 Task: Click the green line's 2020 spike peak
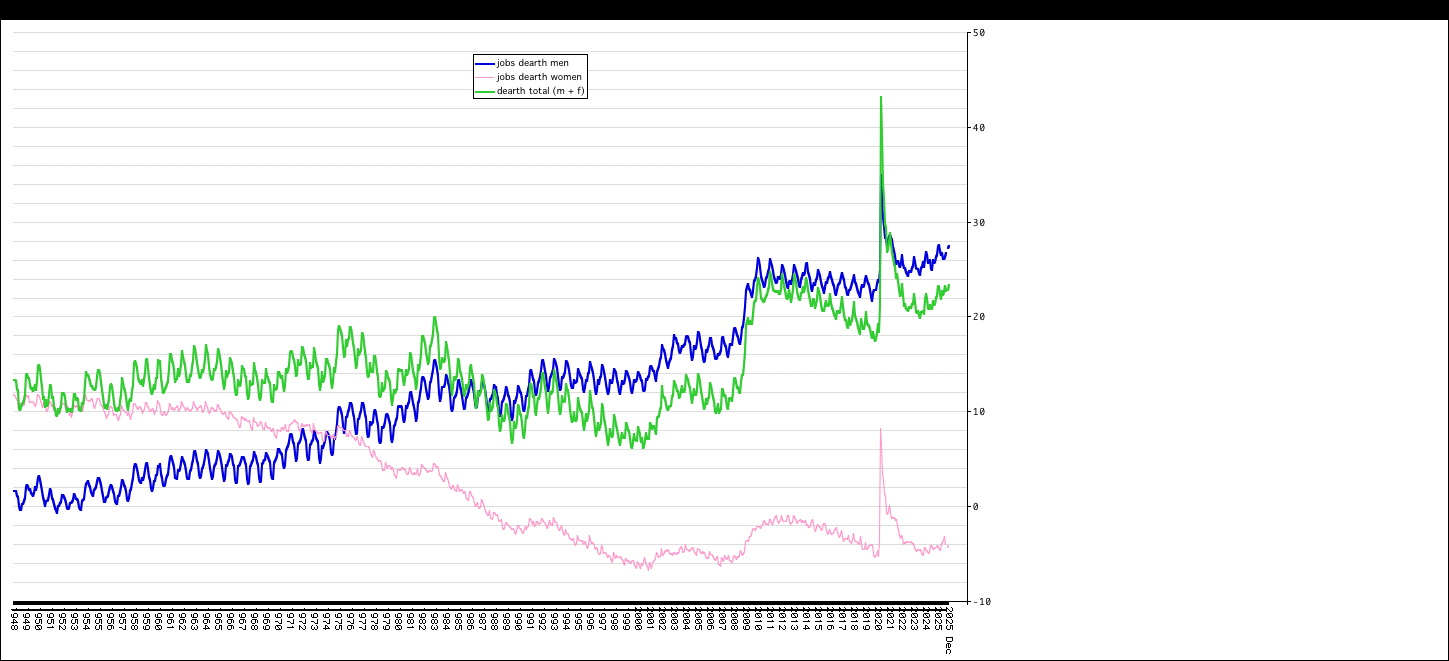881,98
